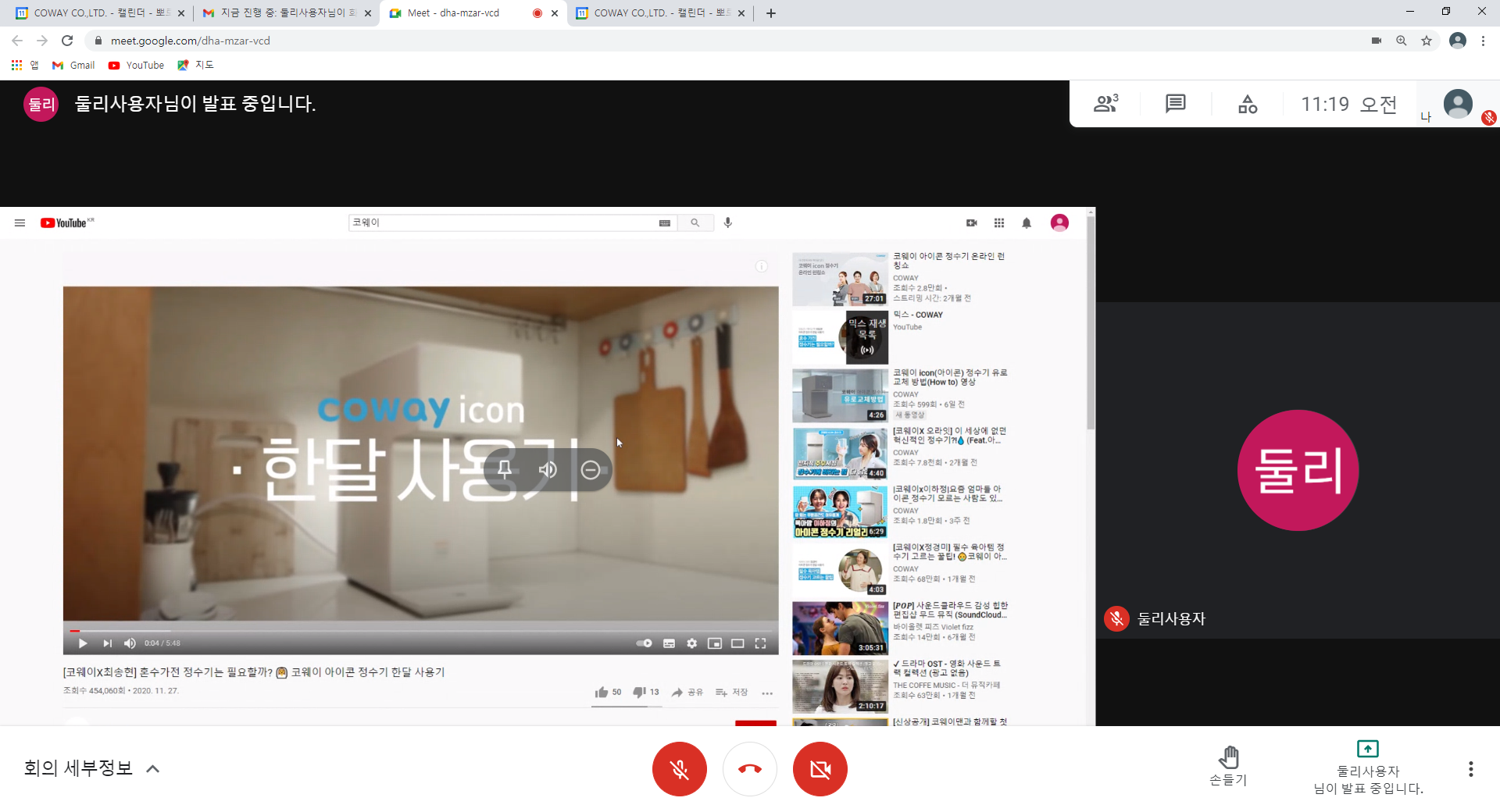Toggle YouTube subtitles
This screenshot has height=812, width=1500.
pyautogui.click(x=669, y=643)
